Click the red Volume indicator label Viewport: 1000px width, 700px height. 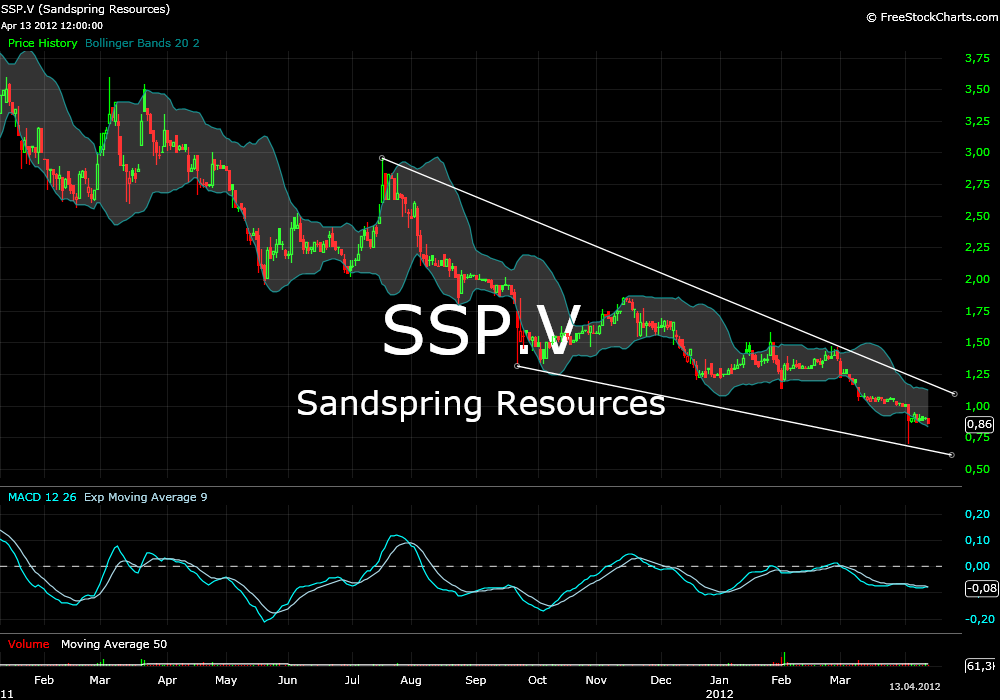tap(29, 645)
